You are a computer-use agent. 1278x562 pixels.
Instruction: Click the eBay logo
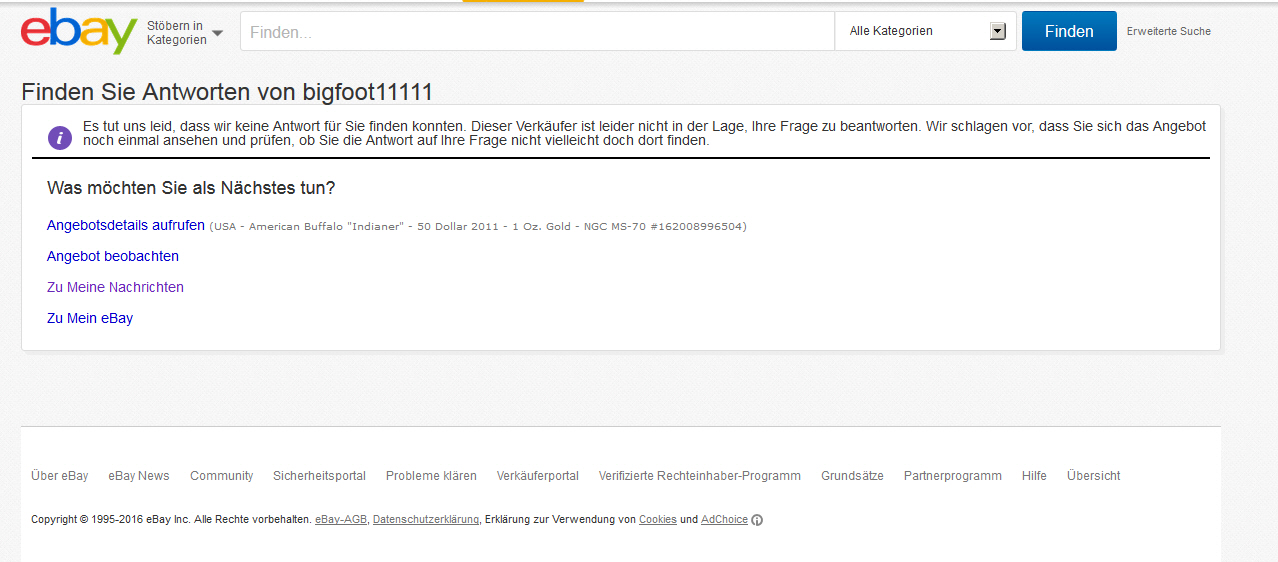click(79, 31)
